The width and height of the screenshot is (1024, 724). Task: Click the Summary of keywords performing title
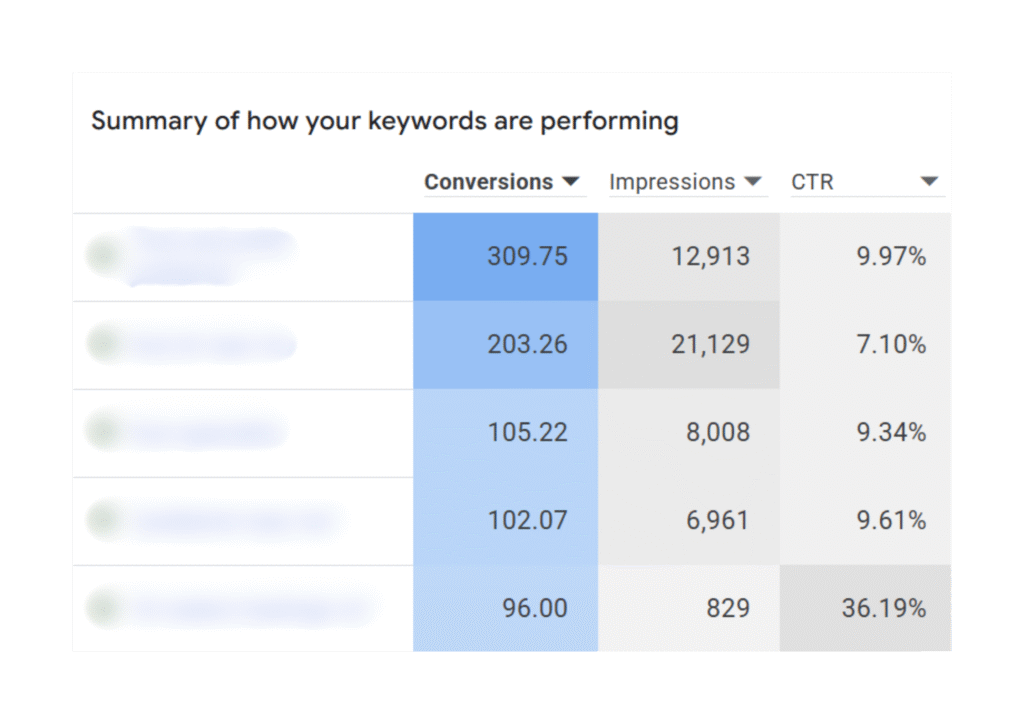384,122
